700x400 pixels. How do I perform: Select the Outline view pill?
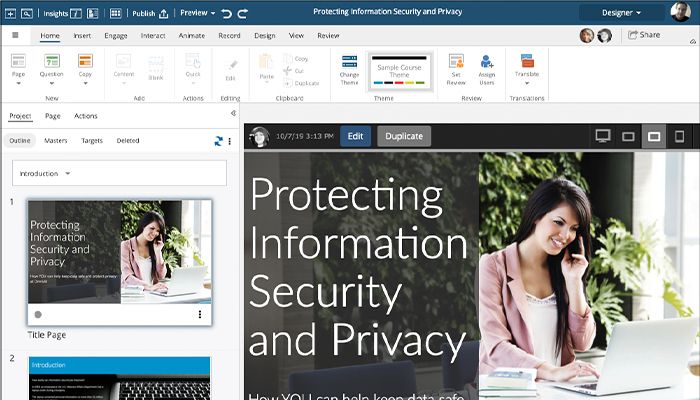21,141
